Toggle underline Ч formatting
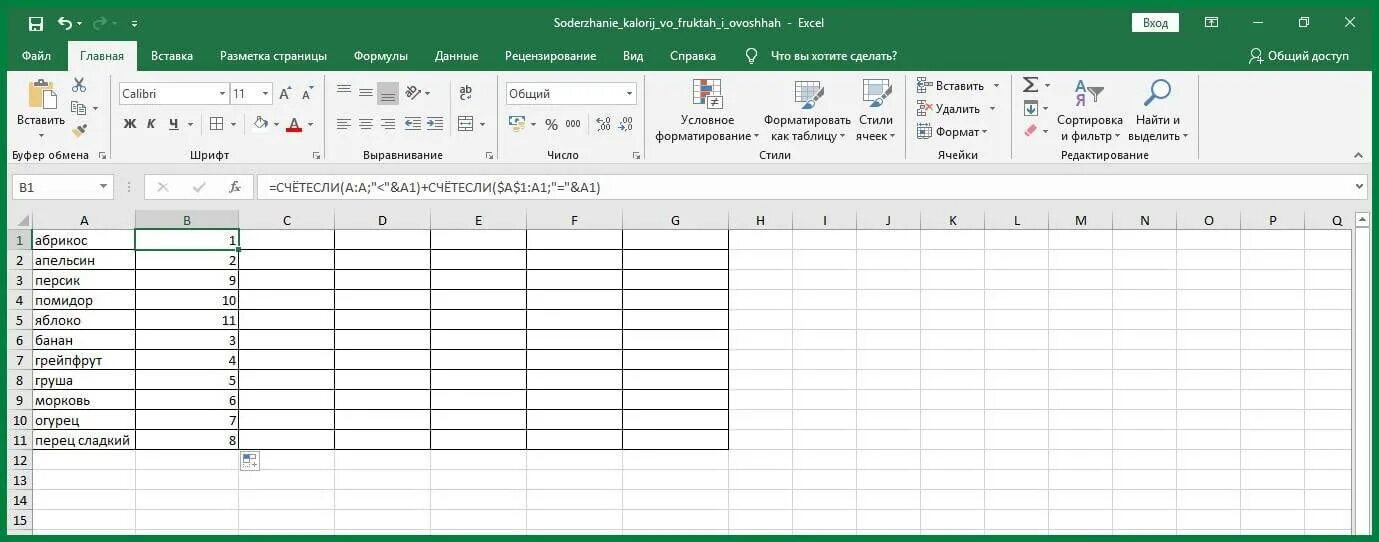This screenshot has width=1379, height=542. (x=174, y=124)
